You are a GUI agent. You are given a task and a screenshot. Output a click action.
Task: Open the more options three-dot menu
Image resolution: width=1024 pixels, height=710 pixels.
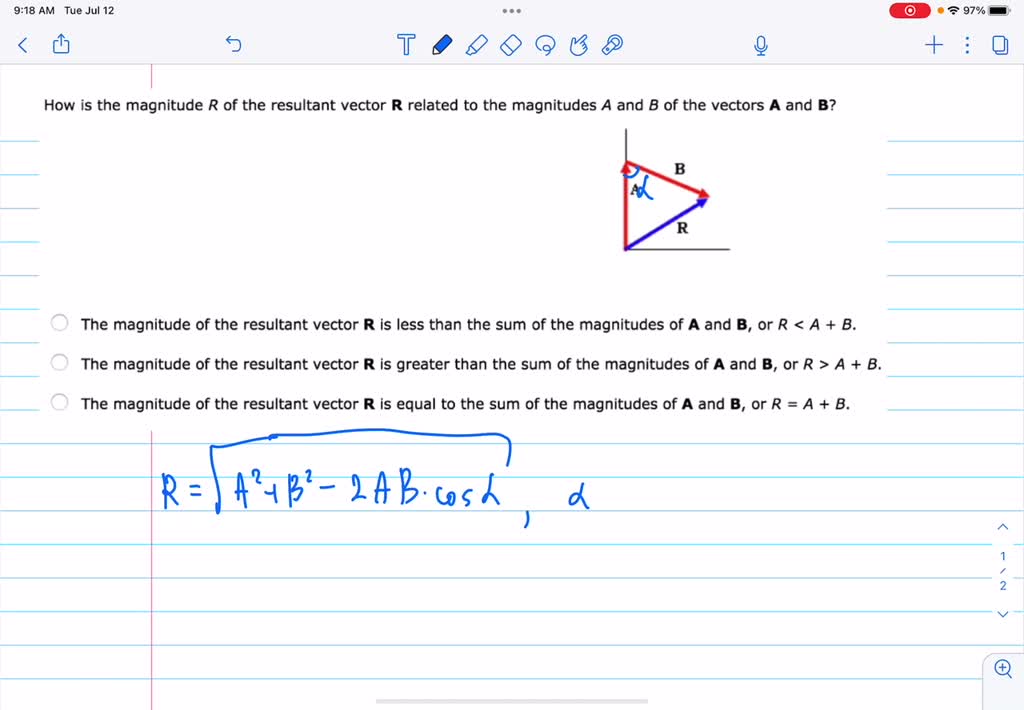pyautogui.click(x=966, y=44)
